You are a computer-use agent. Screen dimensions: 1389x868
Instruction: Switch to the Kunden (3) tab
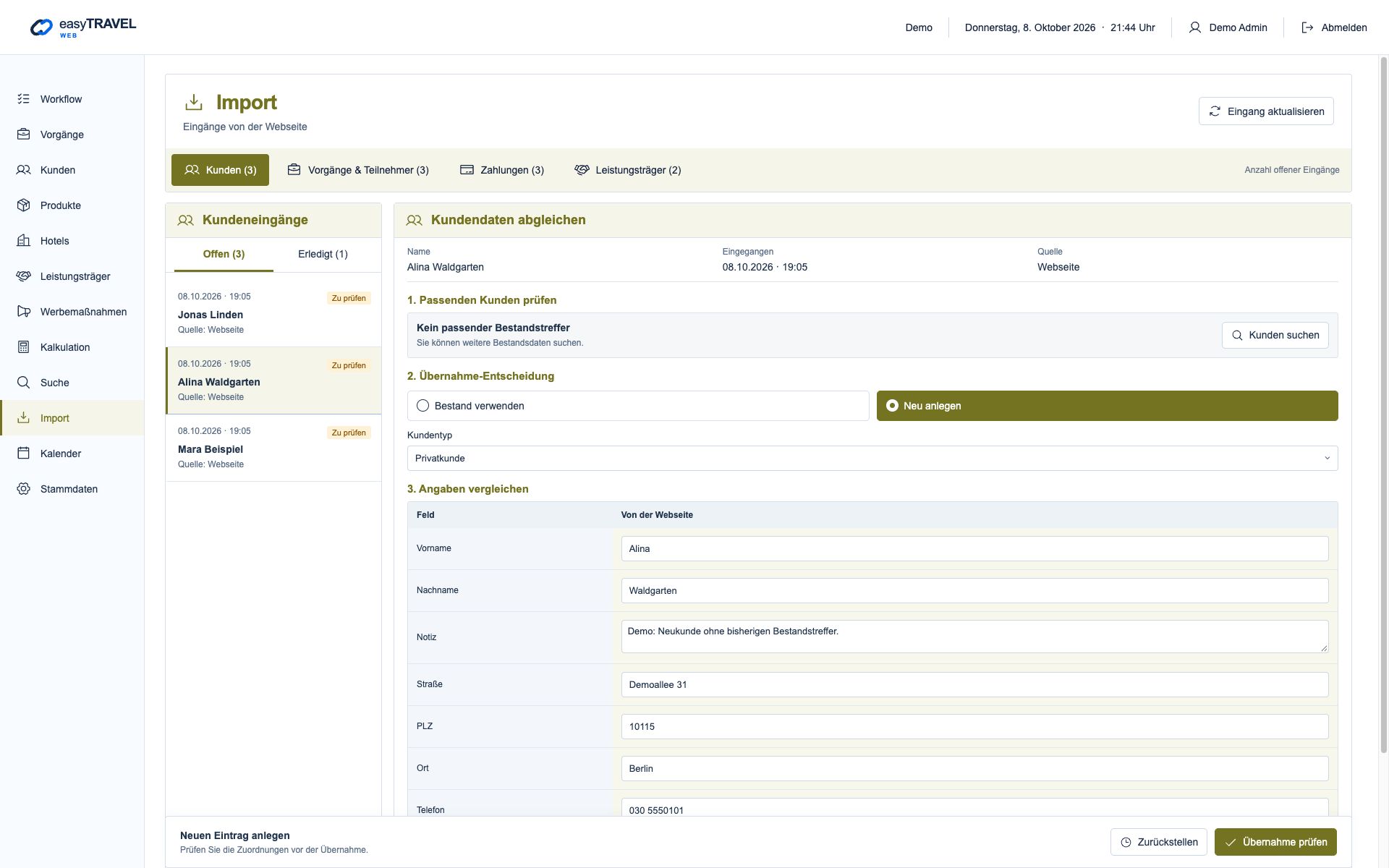220,170
